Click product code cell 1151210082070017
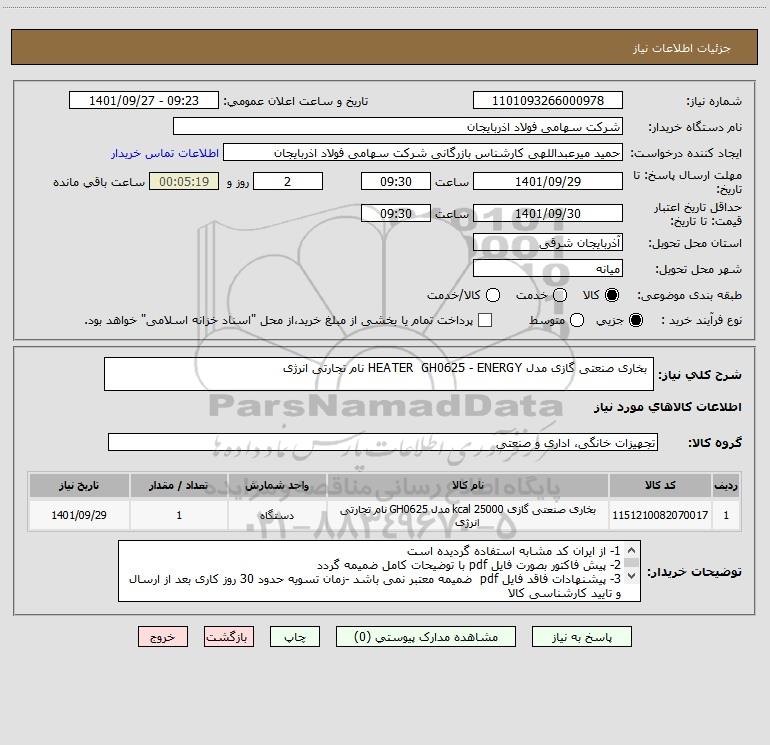This screenshot has width=770, height=745. (x=660, y=515)
